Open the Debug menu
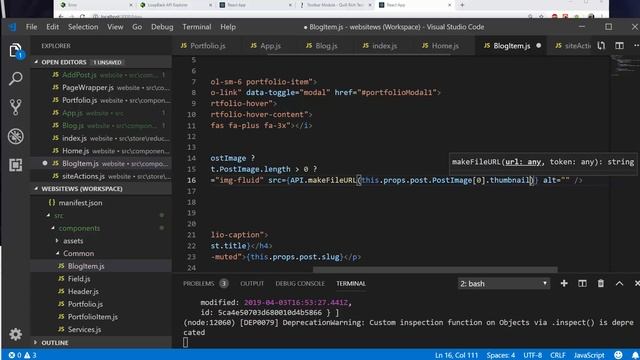The width and height of the screenshot is (640, 360). click(162, 27)
